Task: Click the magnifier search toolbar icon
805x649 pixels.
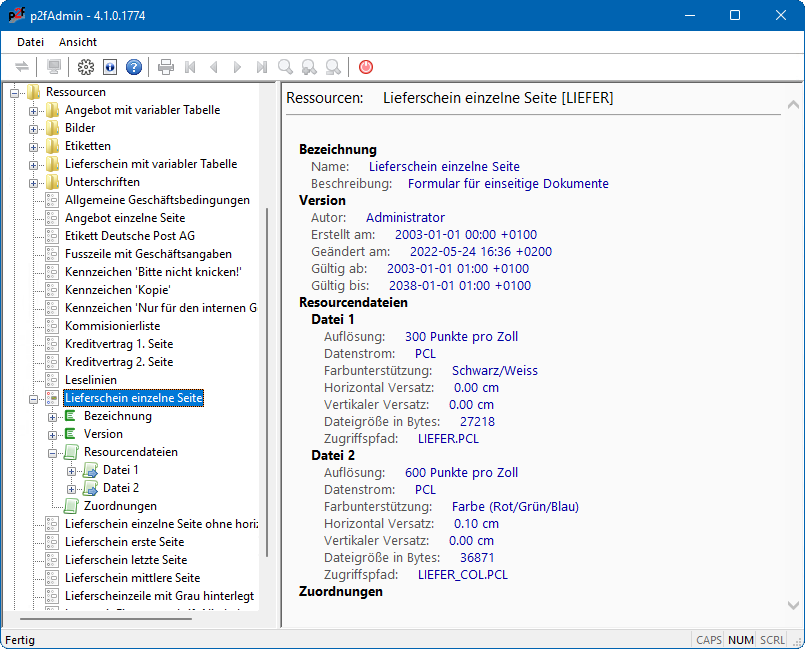Action: tap(286, 67)
